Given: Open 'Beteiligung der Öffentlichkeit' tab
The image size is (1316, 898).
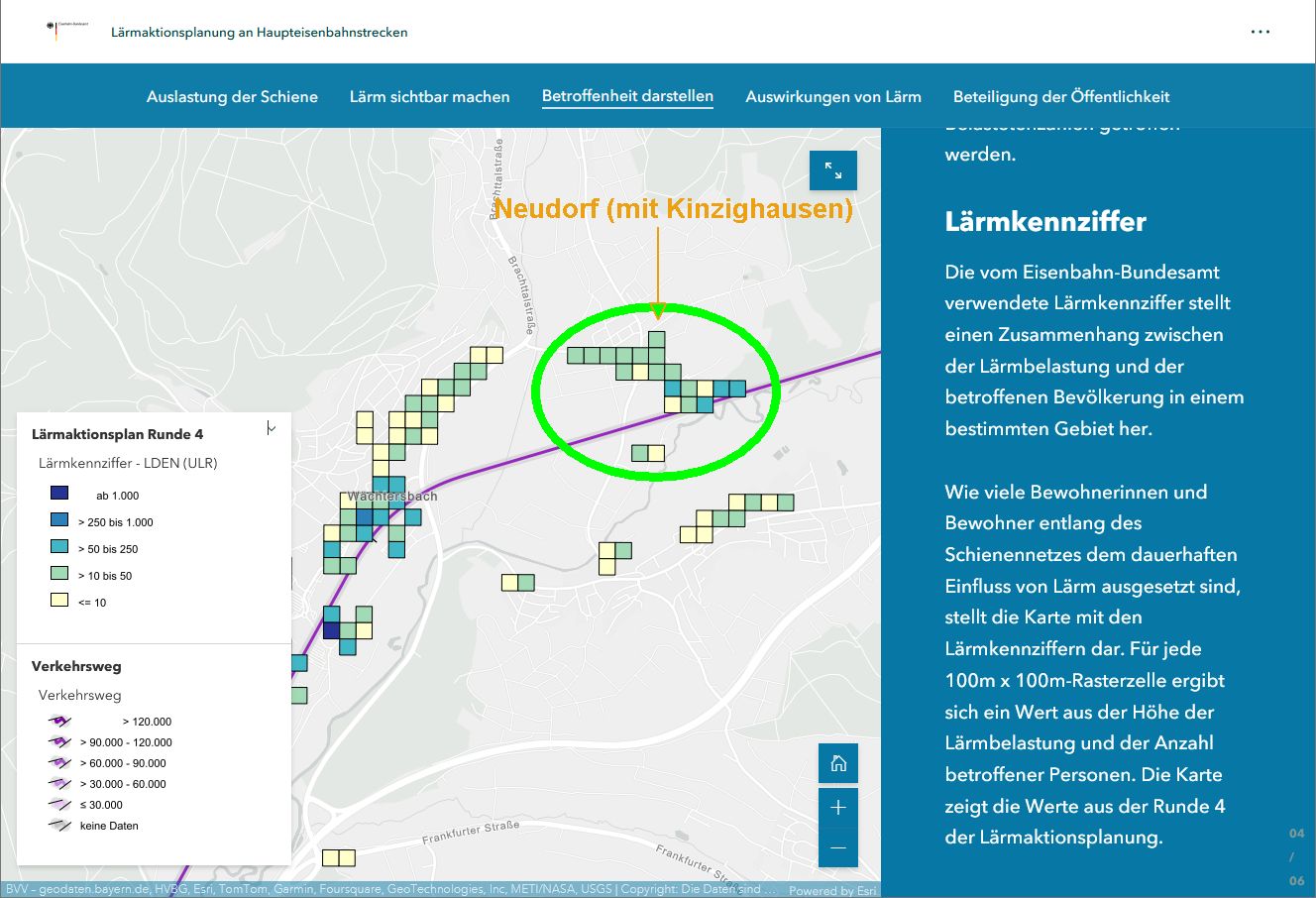Looking at the screenshot, I should click(1061, 97).
